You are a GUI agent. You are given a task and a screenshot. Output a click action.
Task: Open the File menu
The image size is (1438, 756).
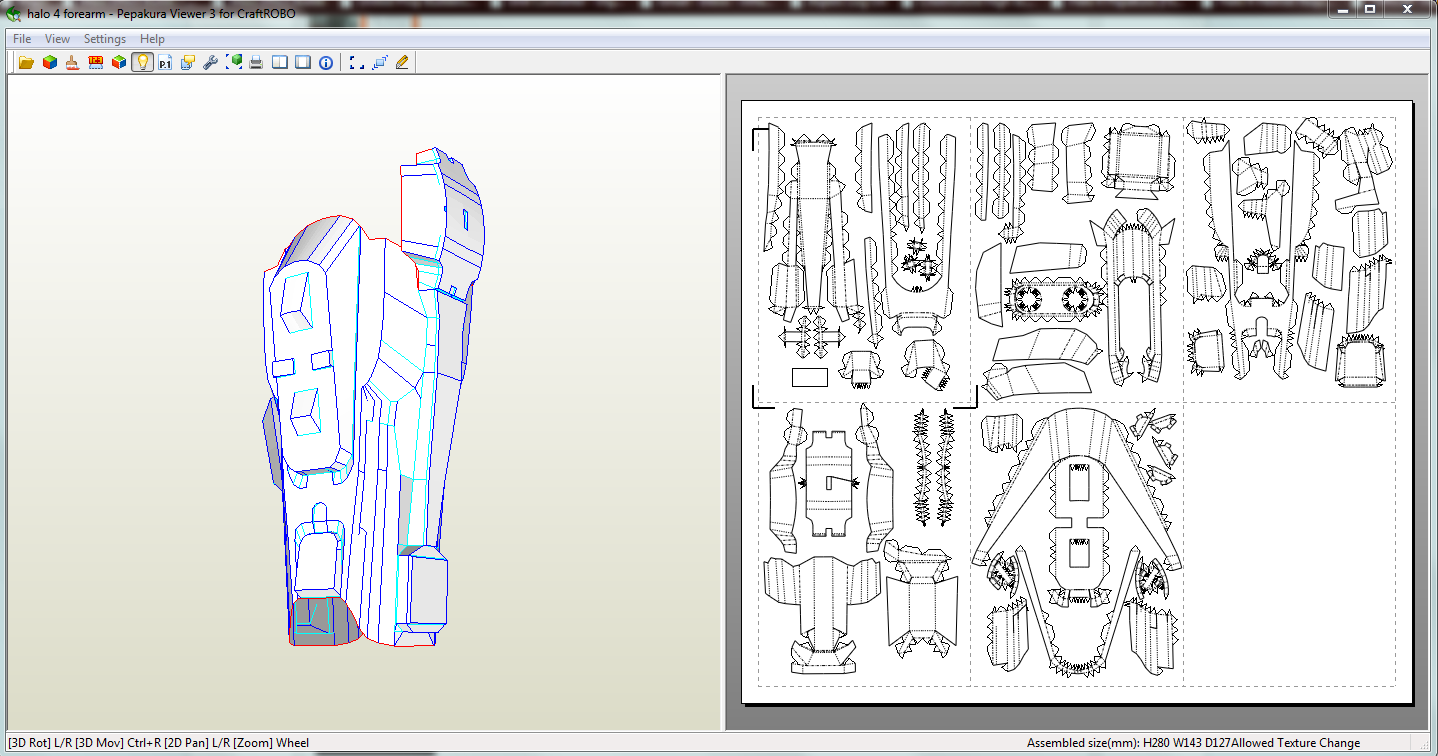tap(22, 39)
